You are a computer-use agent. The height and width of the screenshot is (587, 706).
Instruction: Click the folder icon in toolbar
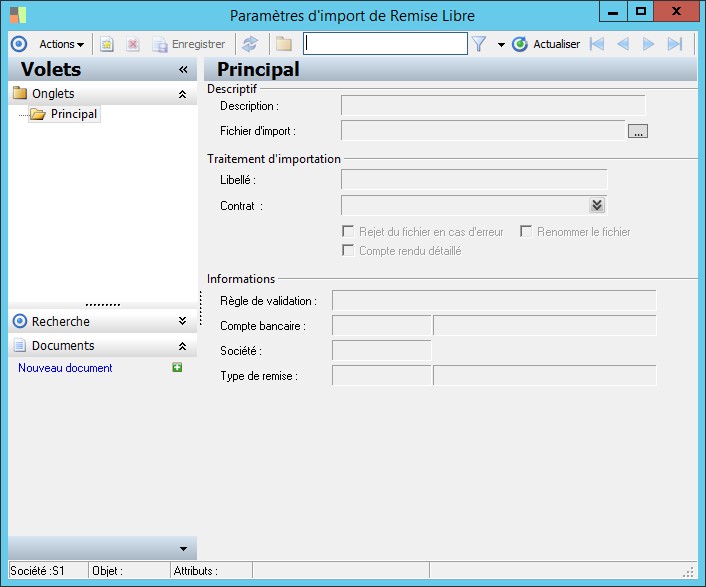click(284, 44)
